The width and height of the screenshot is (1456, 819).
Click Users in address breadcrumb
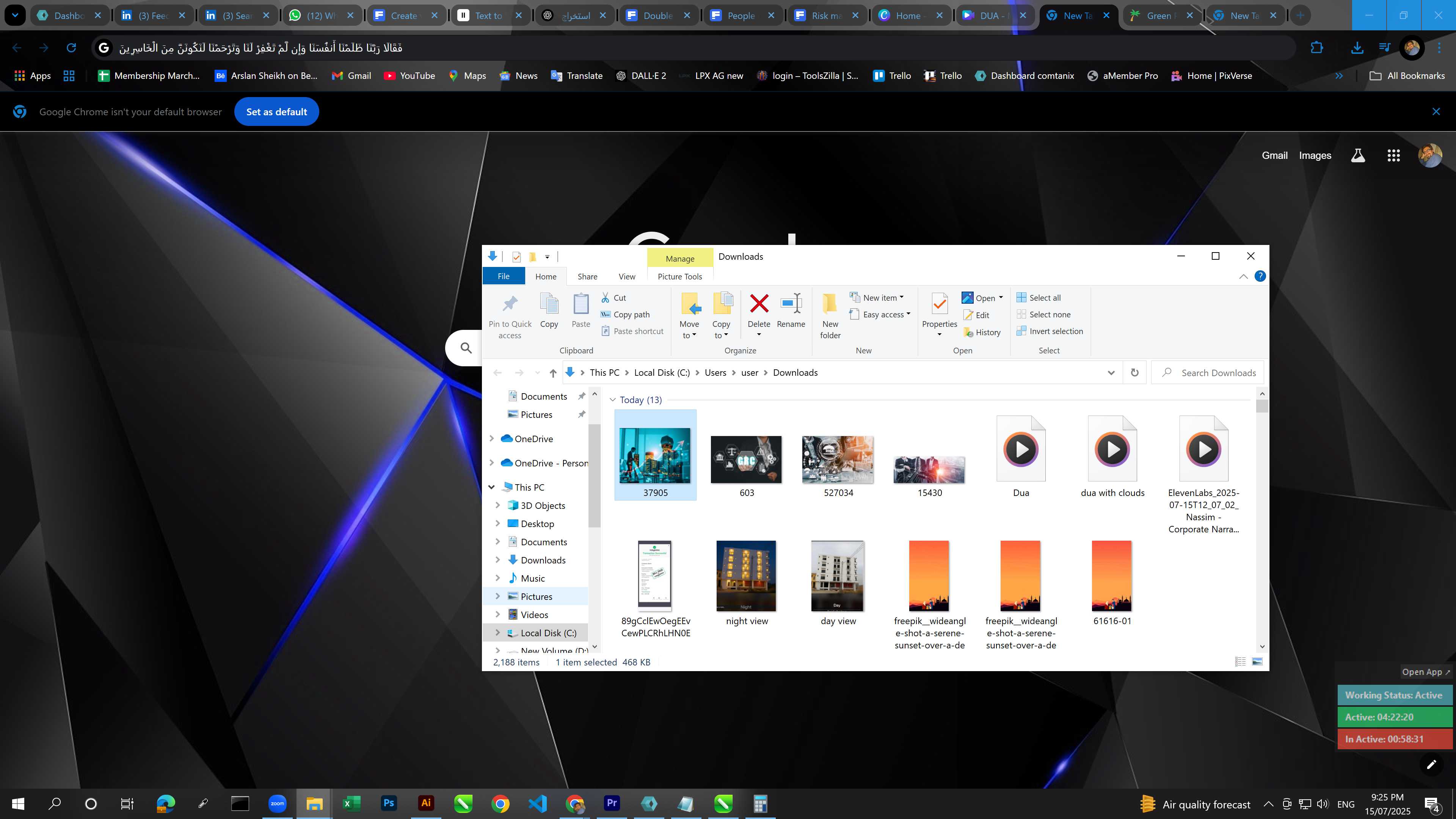(x=715, y=372)
